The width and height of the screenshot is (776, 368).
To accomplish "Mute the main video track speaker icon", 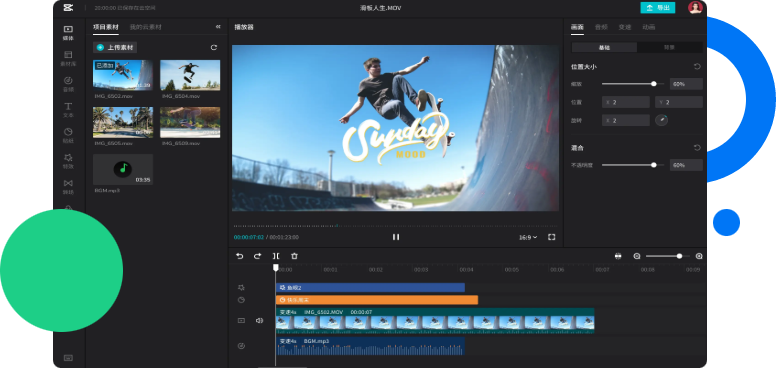I will (259, 321).
